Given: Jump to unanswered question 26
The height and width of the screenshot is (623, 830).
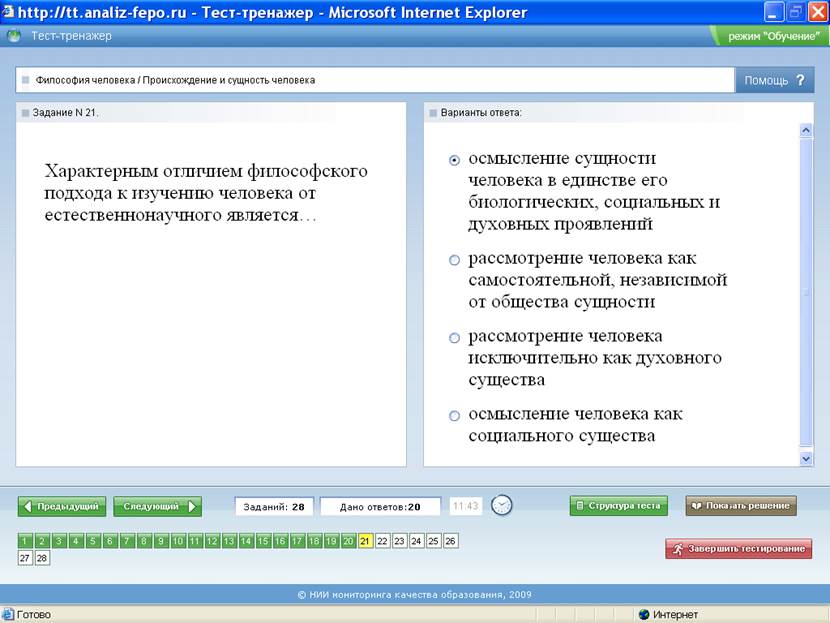Looking at the screenshot, I should pyautogui.click(x=450, y=541).
